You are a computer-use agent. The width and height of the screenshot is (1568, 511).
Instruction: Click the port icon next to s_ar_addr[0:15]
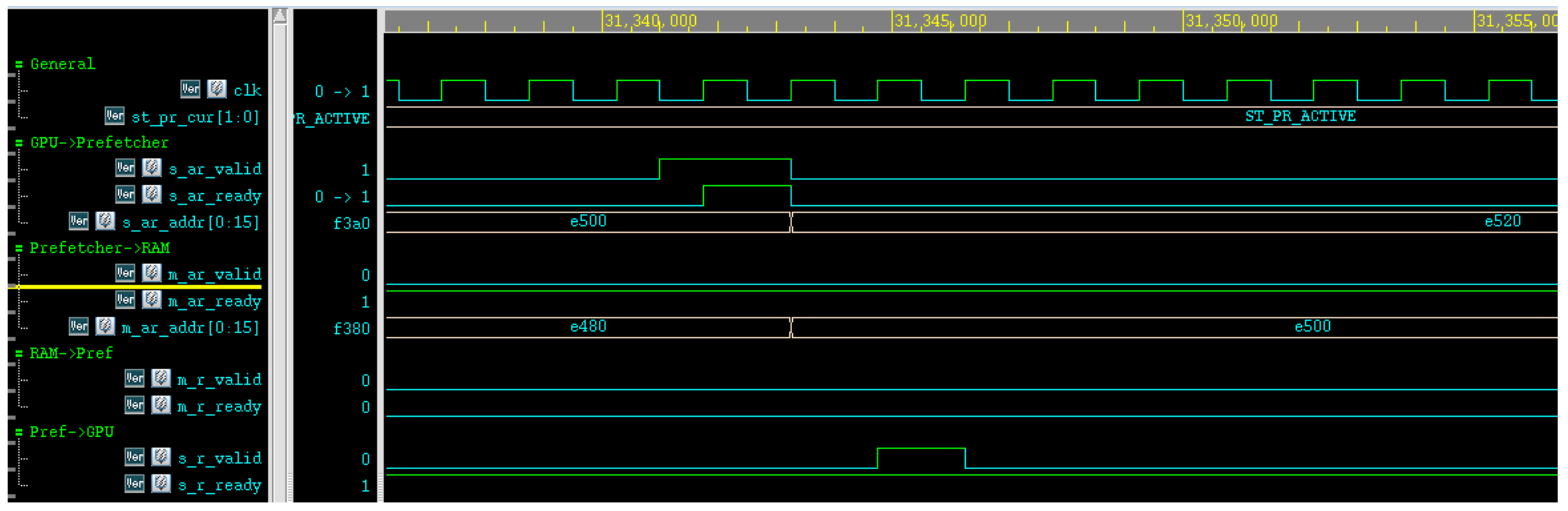[105, 222]
